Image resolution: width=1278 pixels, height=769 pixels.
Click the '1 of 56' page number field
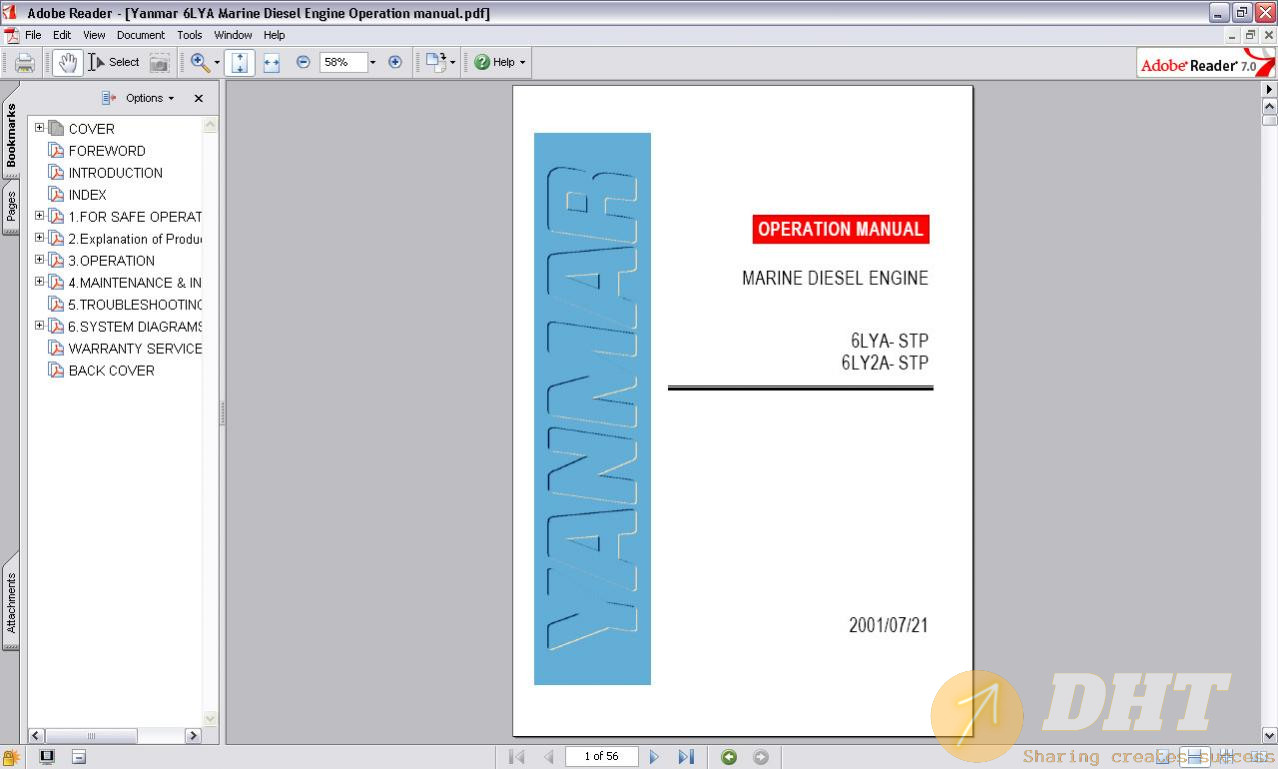click(601, 757)
